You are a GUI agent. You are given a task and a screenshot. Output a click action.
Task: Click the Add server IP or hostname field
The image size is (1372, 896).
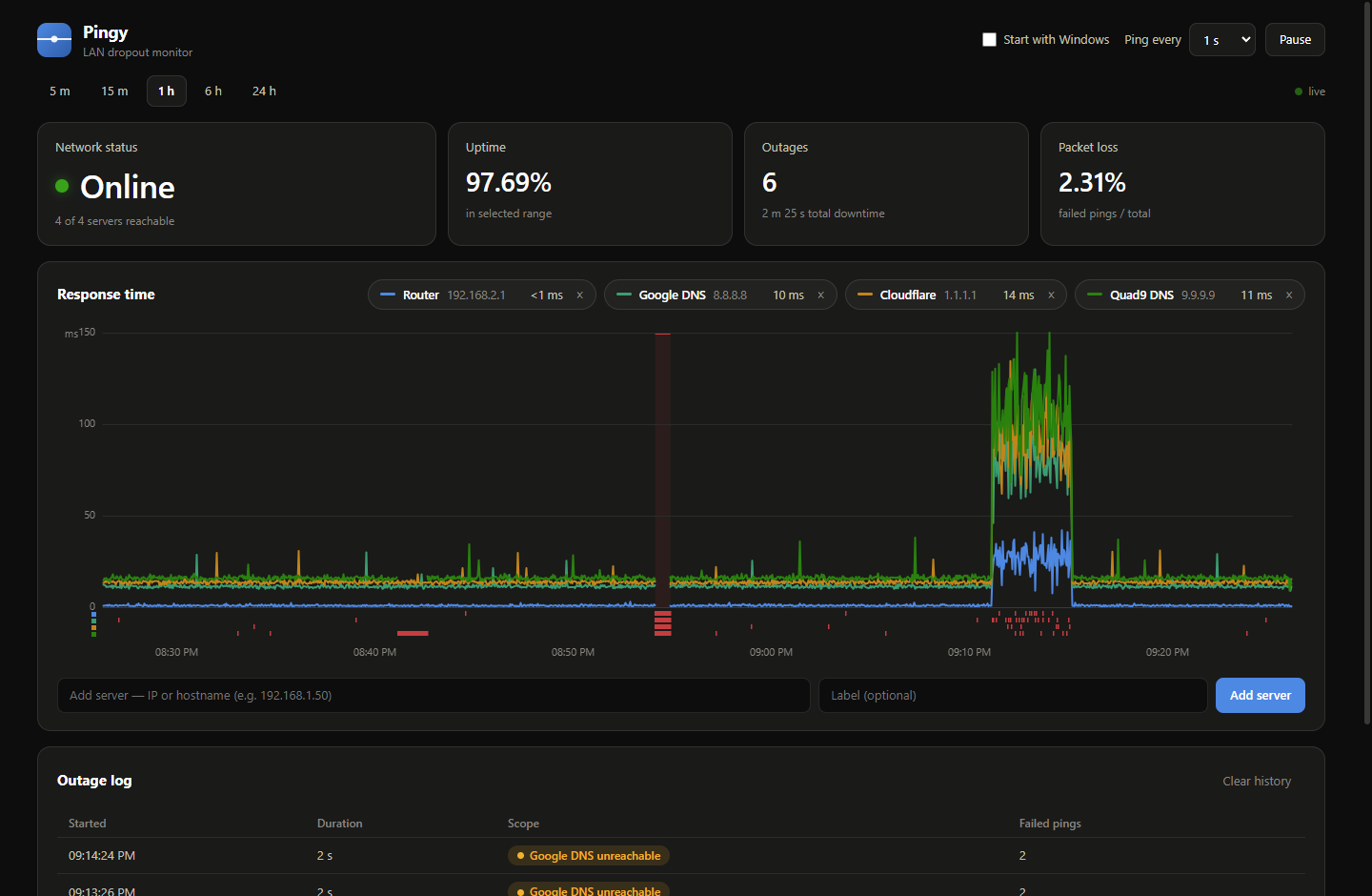434,696
